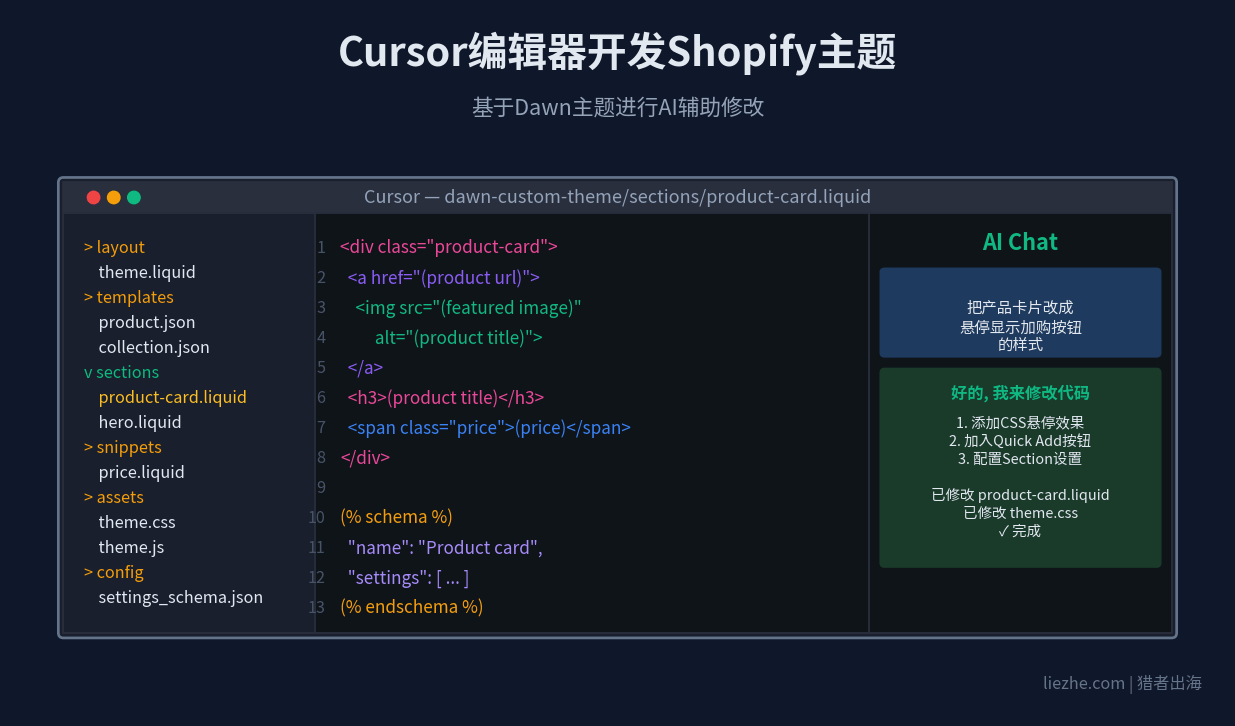Click the window title with product-card.liquid path
Viewport: 1235px width, 726px height.
point(617,196)
